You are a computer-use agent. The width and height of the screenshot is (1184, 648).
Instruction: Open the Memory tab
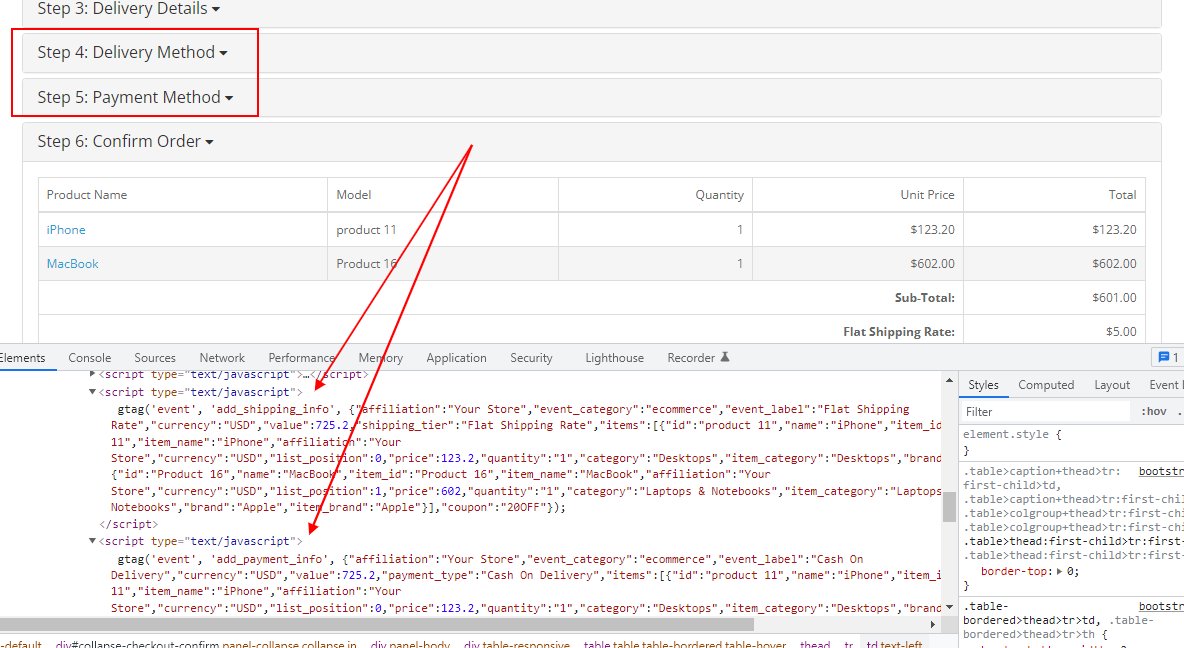point(381,358)
